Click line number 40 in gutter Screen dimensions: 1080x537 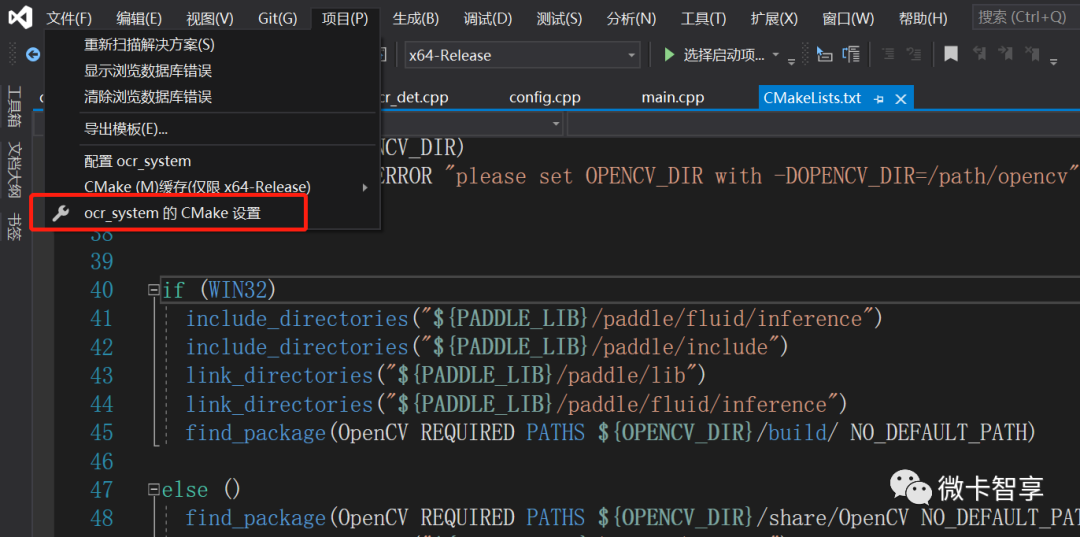coord(101,290)
